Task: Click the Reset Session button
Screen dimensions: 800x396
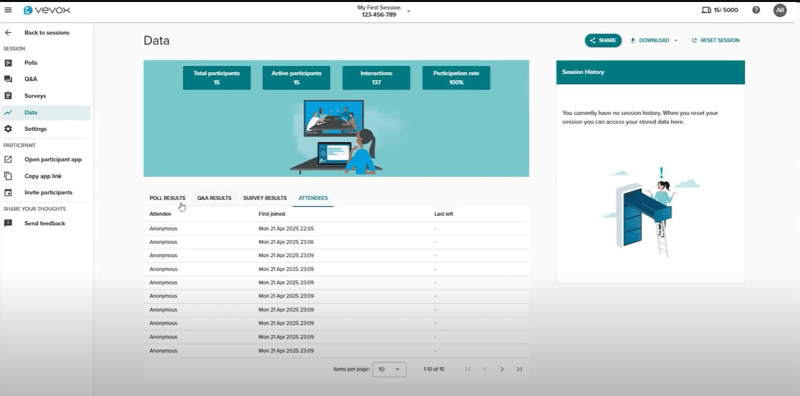Action: click(x=715, y=40)
